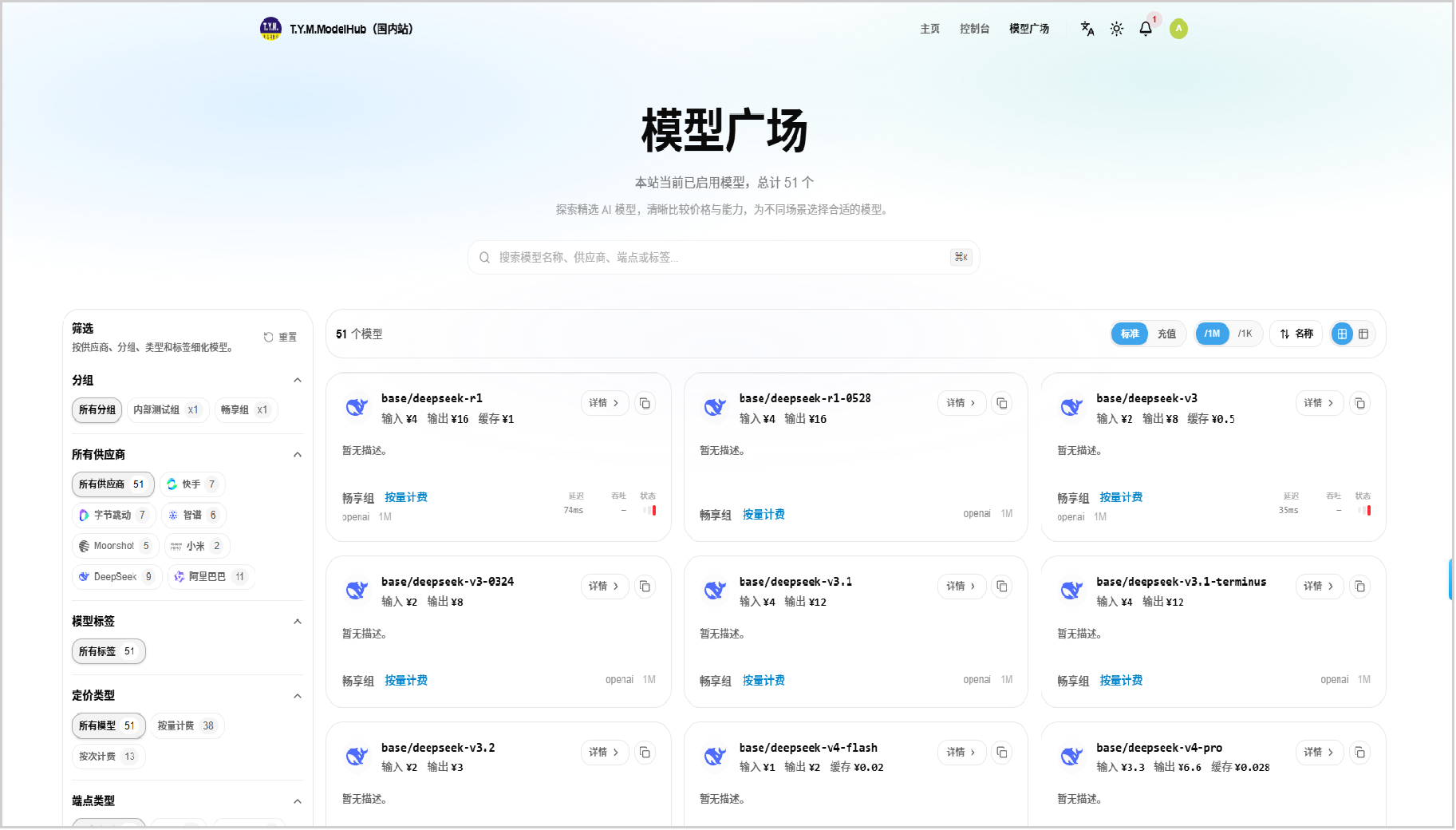Filter by 畅享组 group chip
Screen dimensions: 1456x830
pyautogui.click(x=246, y=410)
